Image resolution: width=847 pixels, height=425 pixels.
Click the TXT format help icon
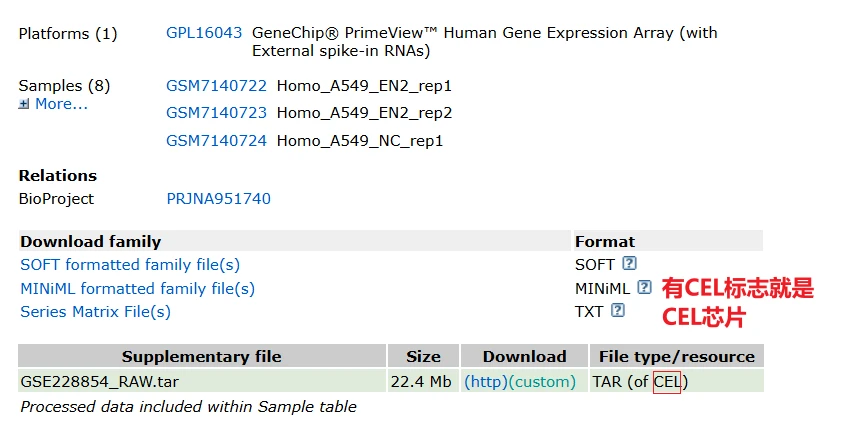[x=618, y=311]
